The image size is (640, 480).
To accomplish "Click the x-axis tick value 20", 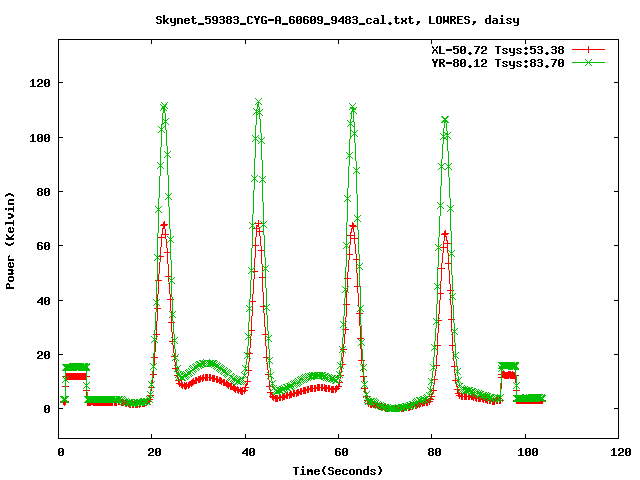I will click(154, 452).
